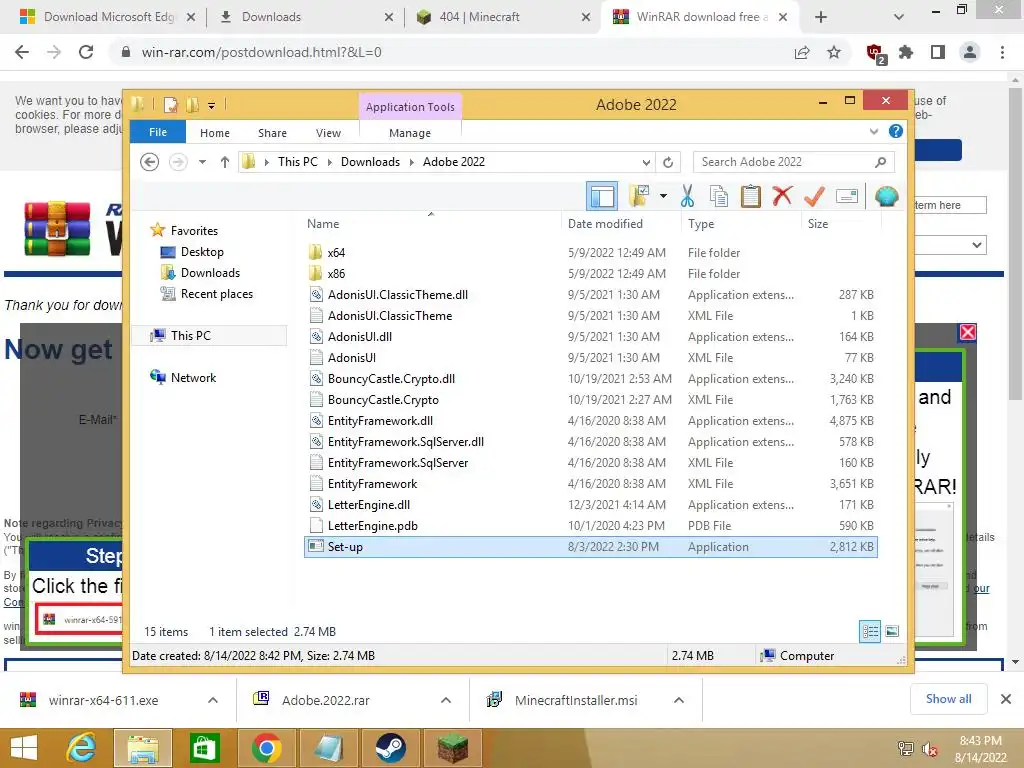Reload the win-rar.com page

click(x=86, y=52)
